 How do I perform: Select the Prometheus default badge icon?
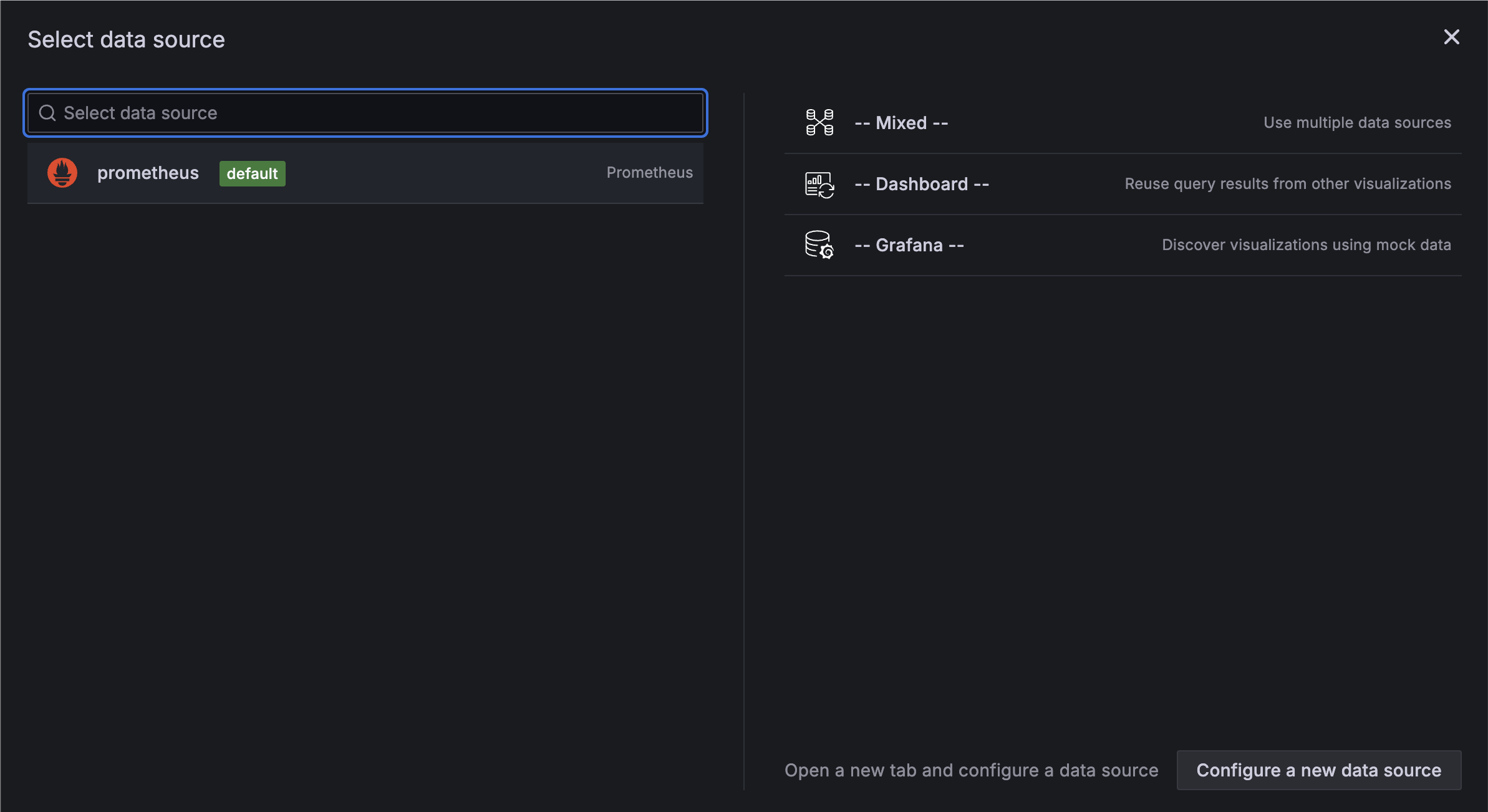[x=252, y=172]
